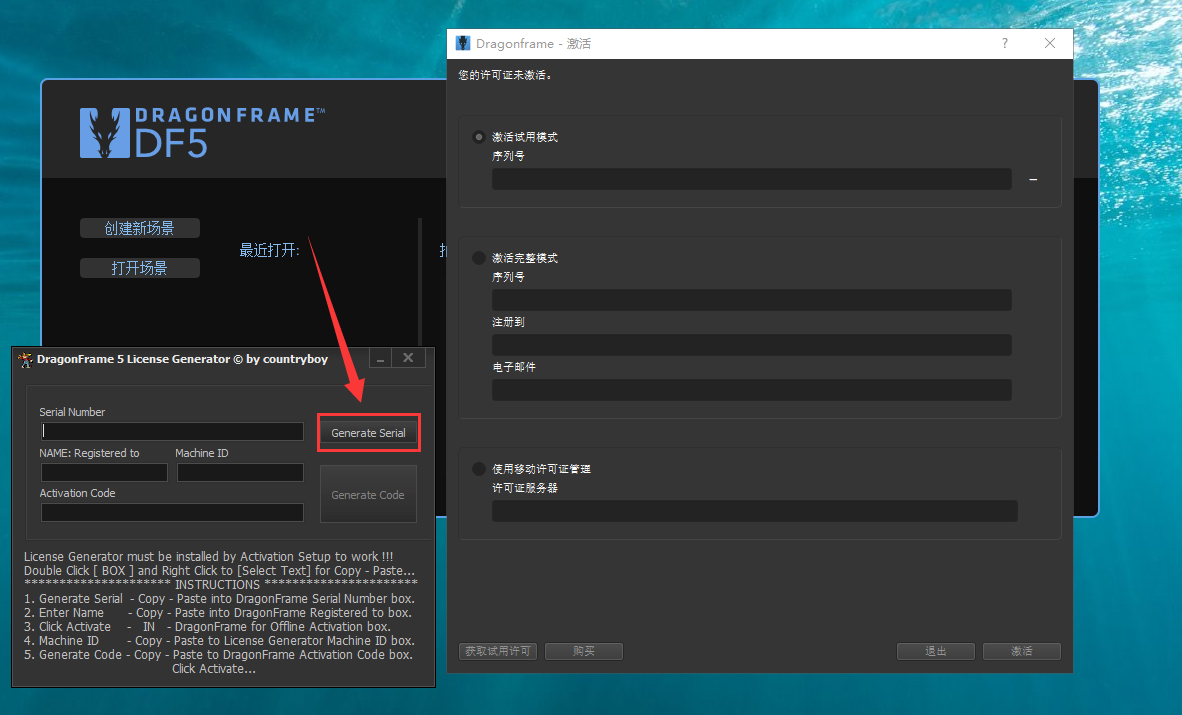Click the Dragonframe dragon icon in the activation dialog title bar
Screen dimensions: 1182x715
coord(461,43)
